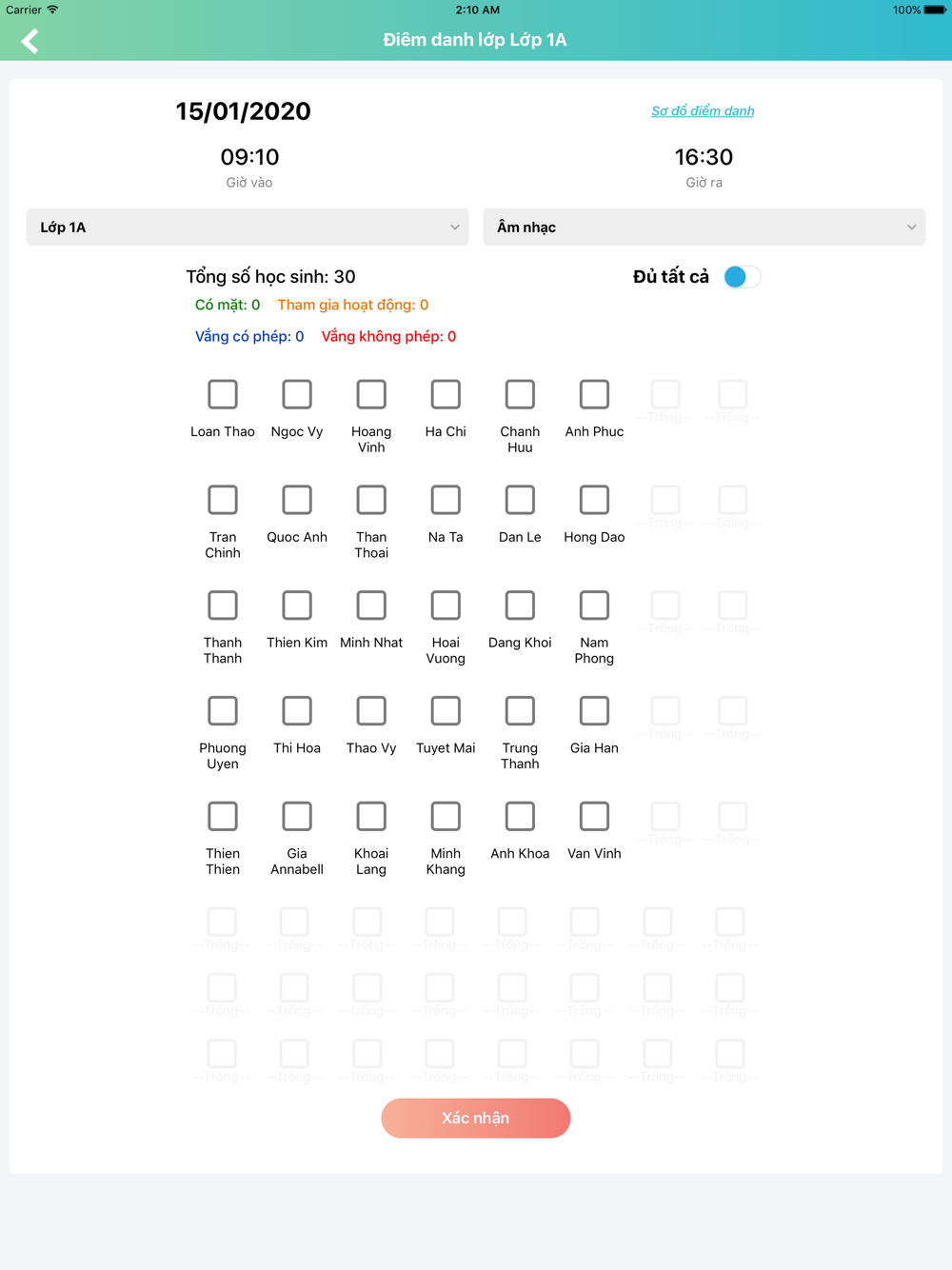Check the Thien Thien checkbox
The height and width of the screenshot is (1270, 952).
pyautogui.click(x=223, y=817)
